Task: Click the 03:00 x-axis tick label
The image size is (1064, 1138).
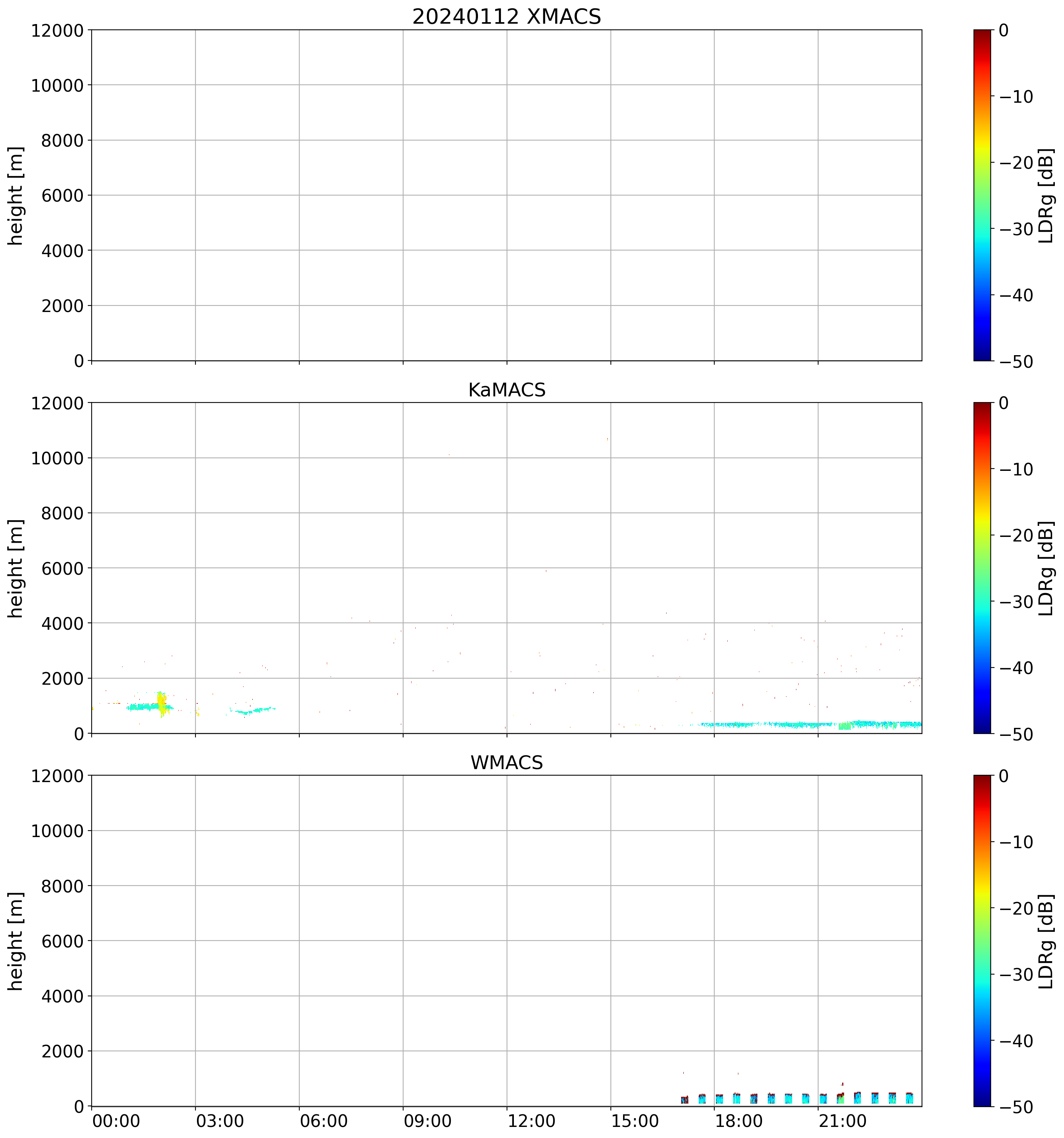Action: (220, 1121)
